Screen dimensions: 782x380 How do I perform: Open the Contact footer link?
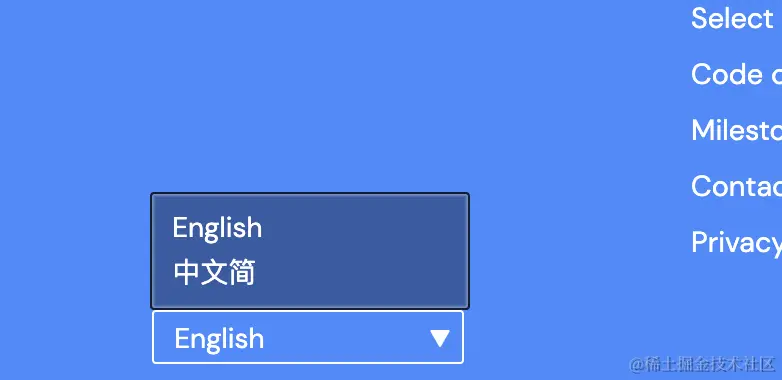point(736,186)
